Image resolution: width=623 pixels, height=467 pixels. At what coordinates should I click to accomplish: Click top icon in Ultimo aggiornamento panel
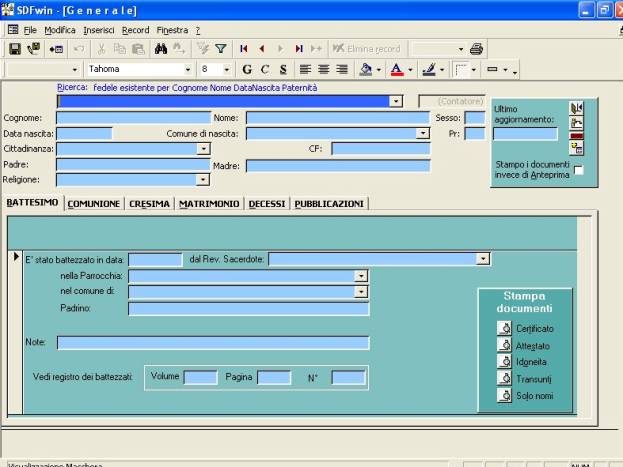[577, 108]
